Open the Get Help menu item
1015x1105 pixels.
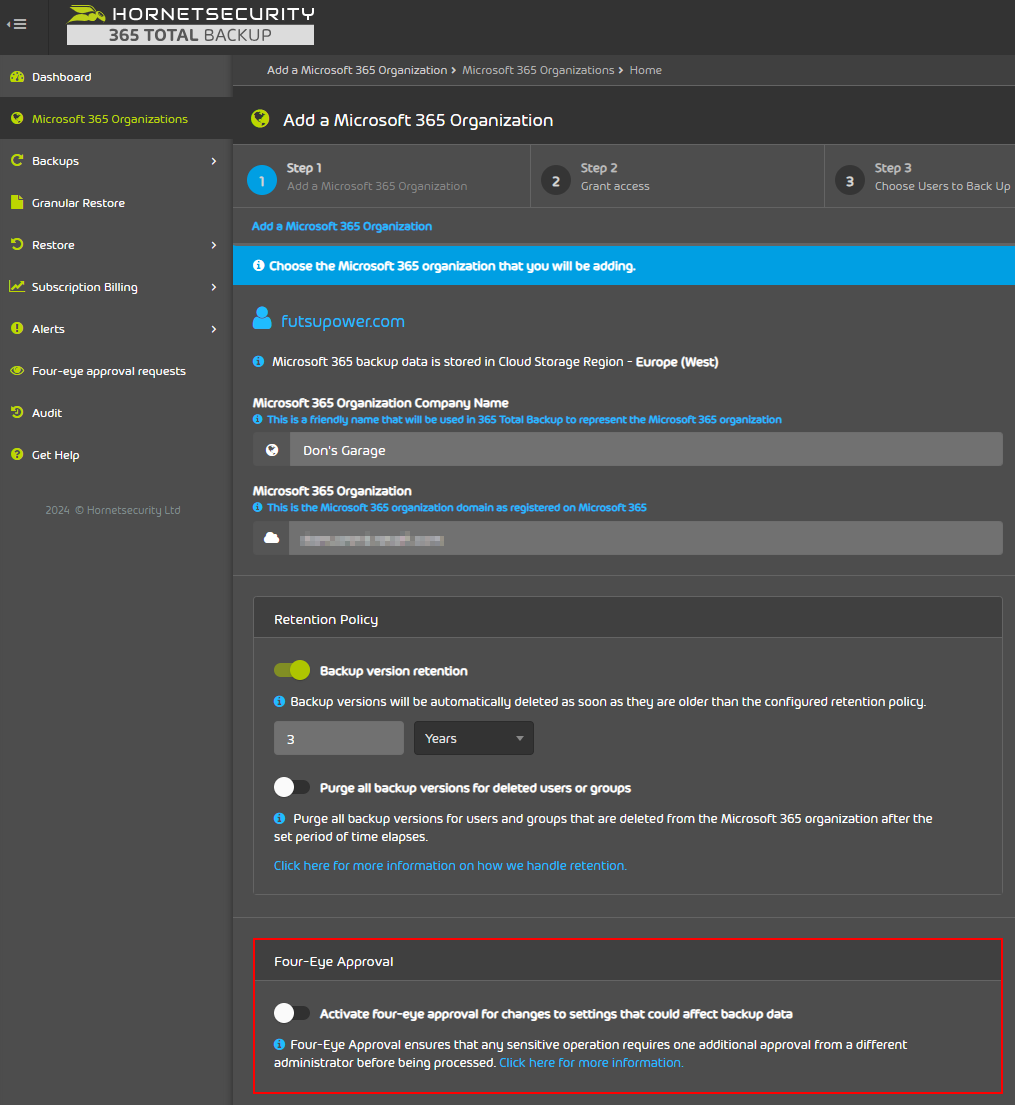116,455
